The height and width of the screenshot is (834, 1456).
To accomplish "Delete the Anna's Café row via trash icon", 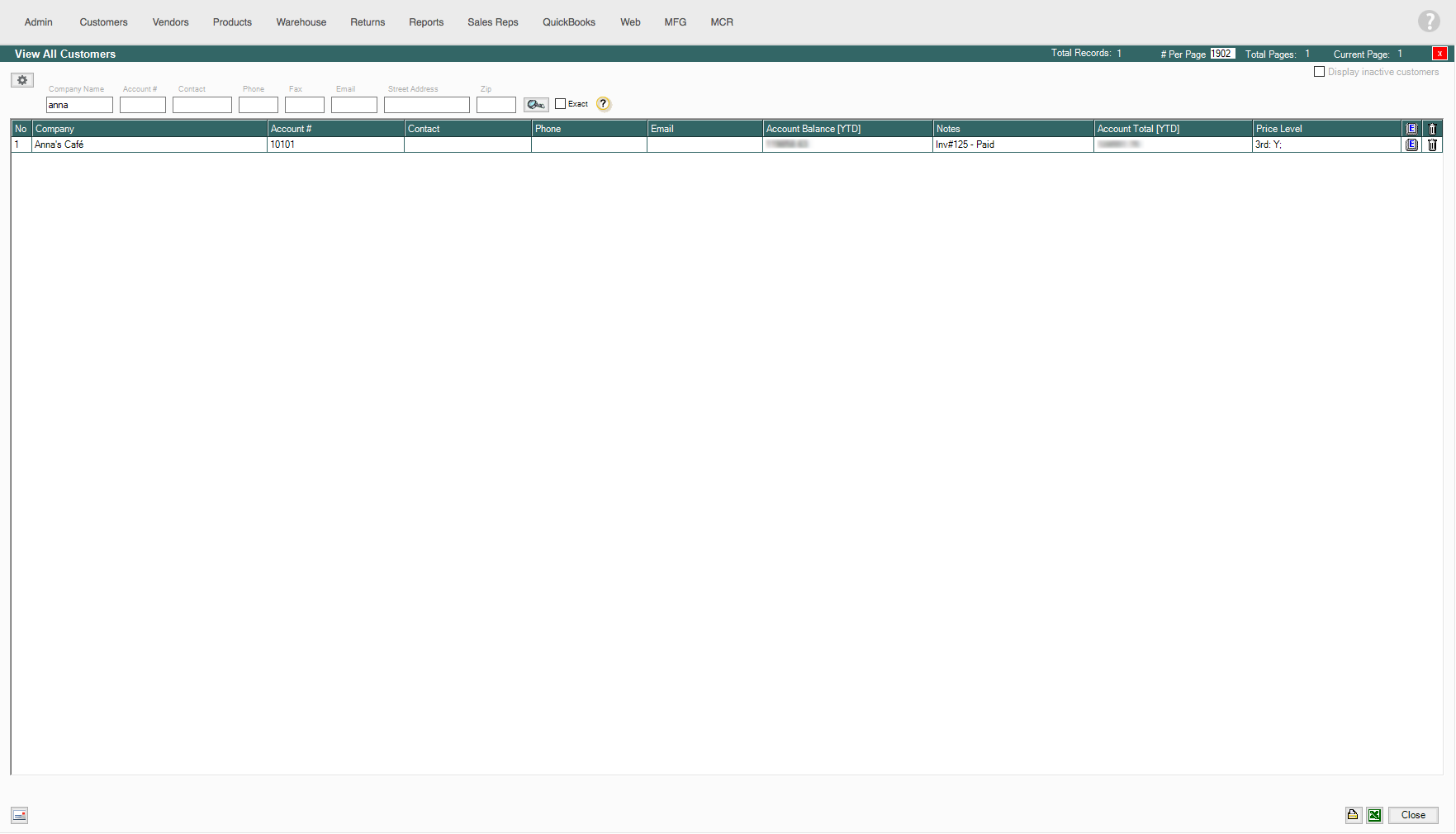I will [x=1432, y=145].
